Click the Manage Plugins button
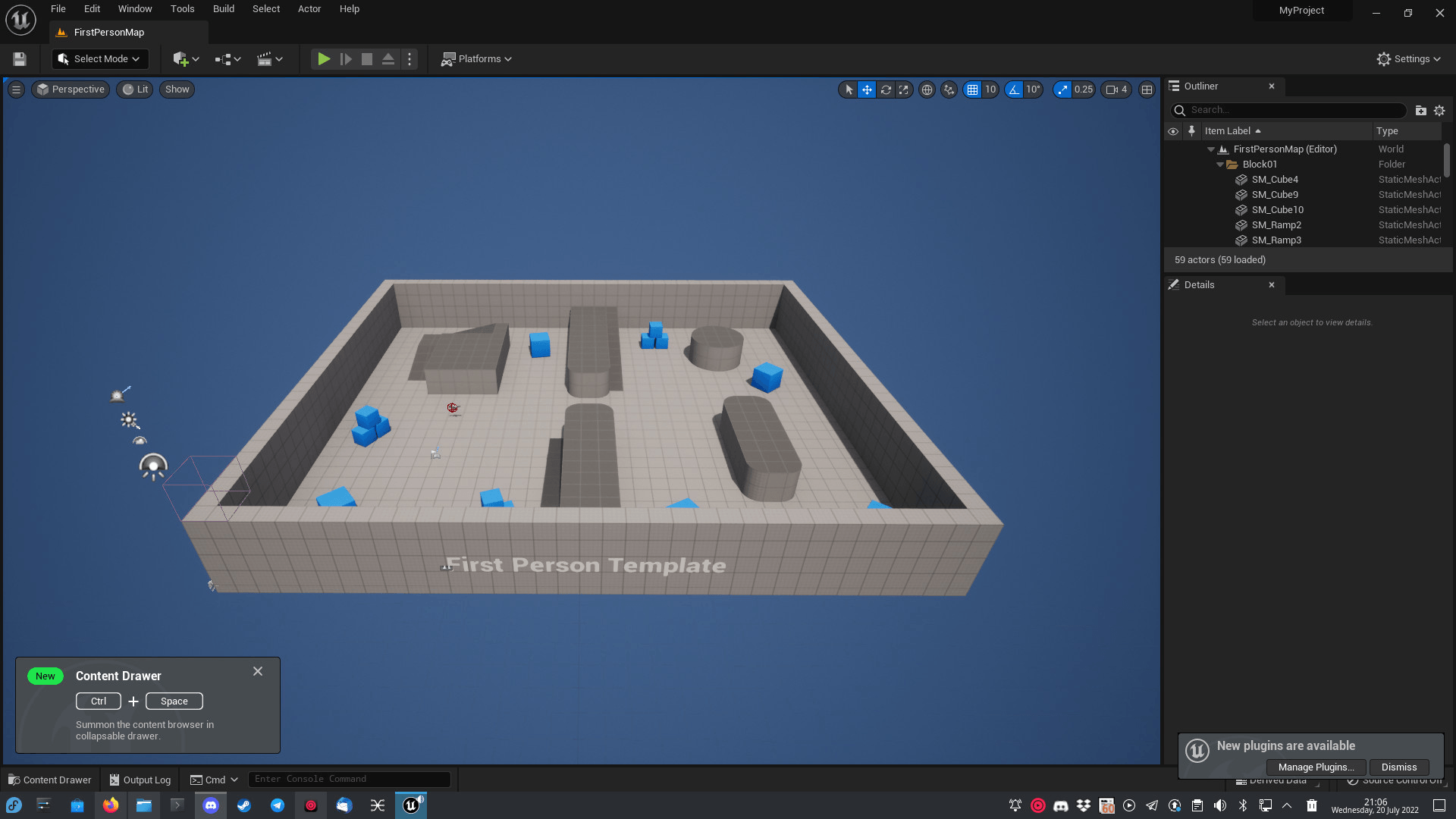Screen dimensions: 1456x819 (x=1316, y=767)
